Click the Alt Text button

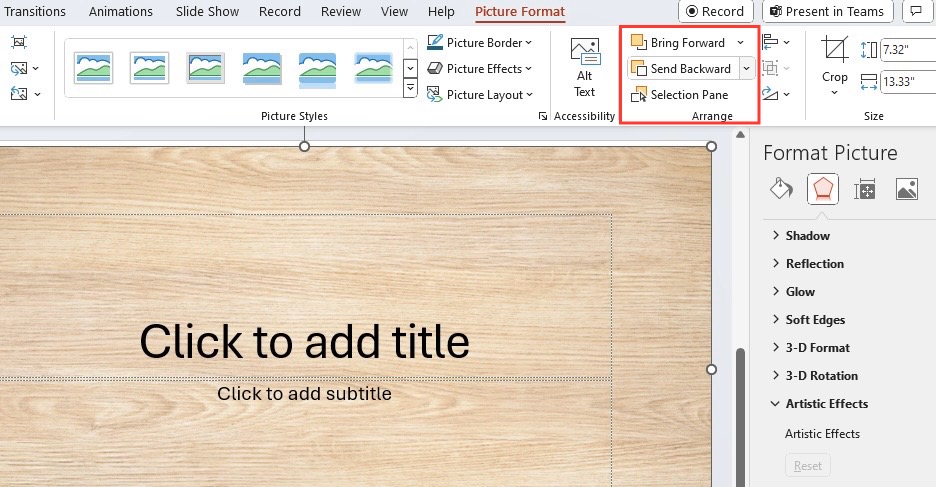click(584, 67)
